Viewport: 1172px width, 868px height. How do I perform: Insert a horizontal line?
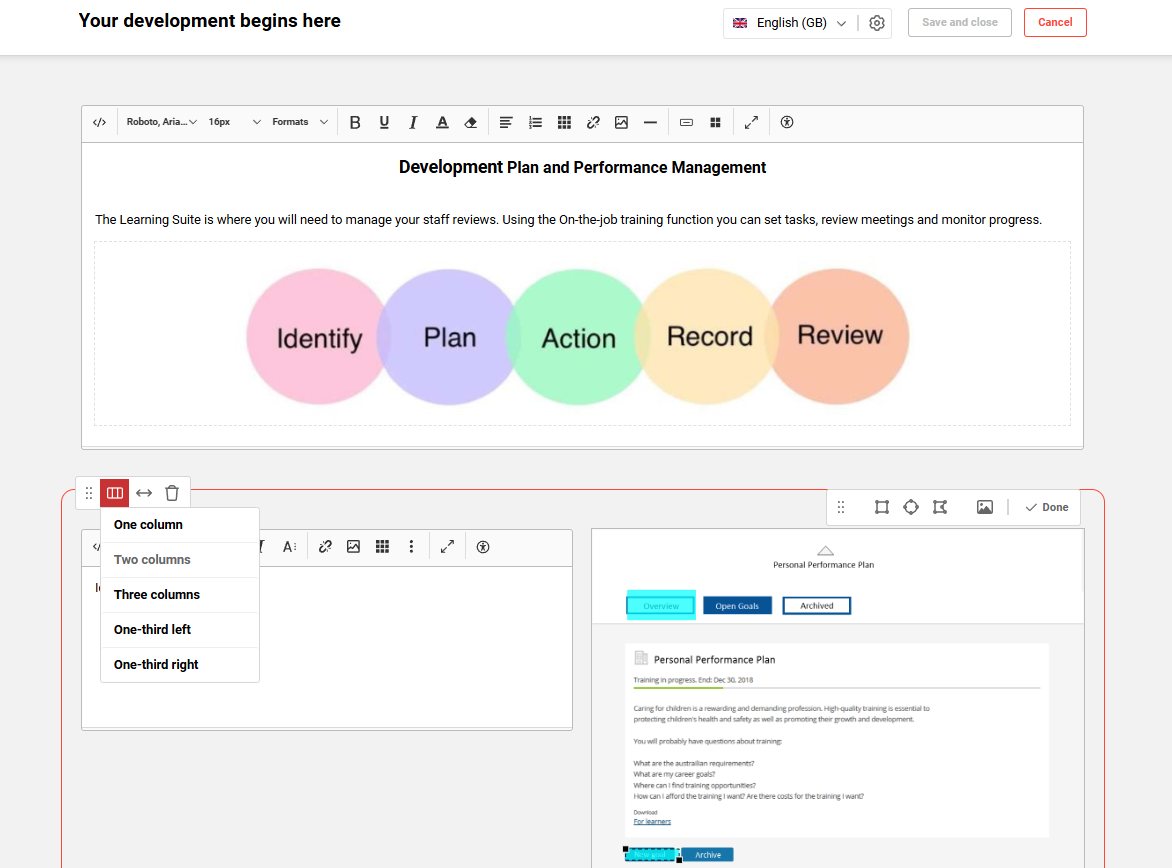point(650,122)
